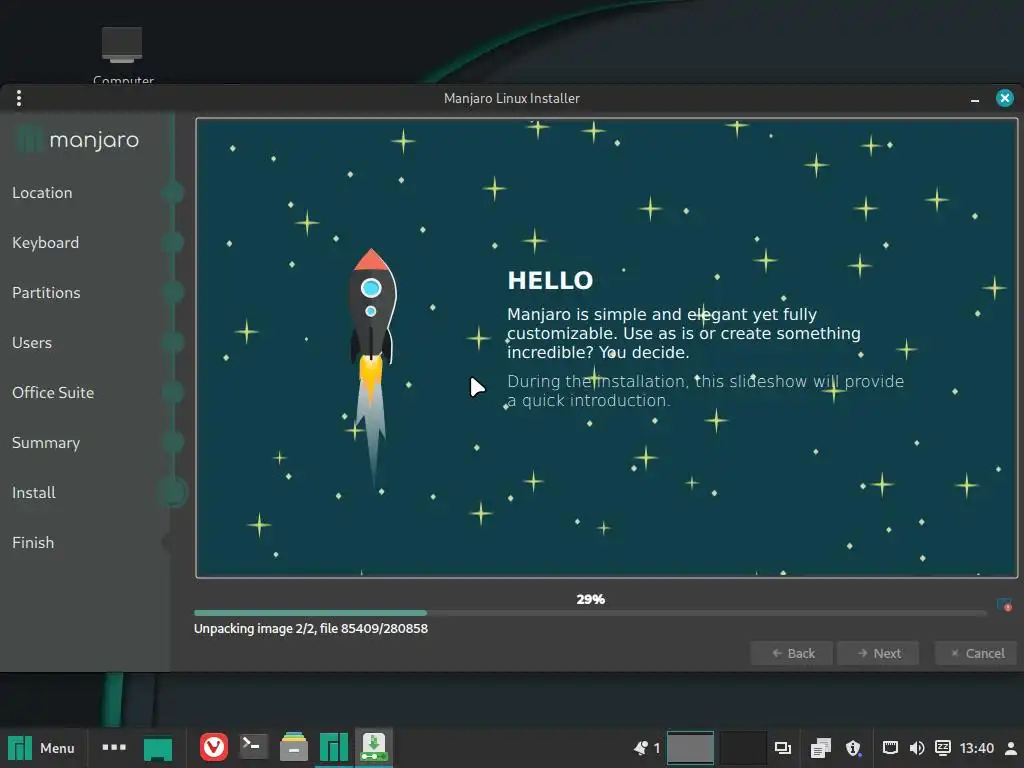
Task: Close the Manjaro Linux Installer window
Action: click(x=1004, y=98)
